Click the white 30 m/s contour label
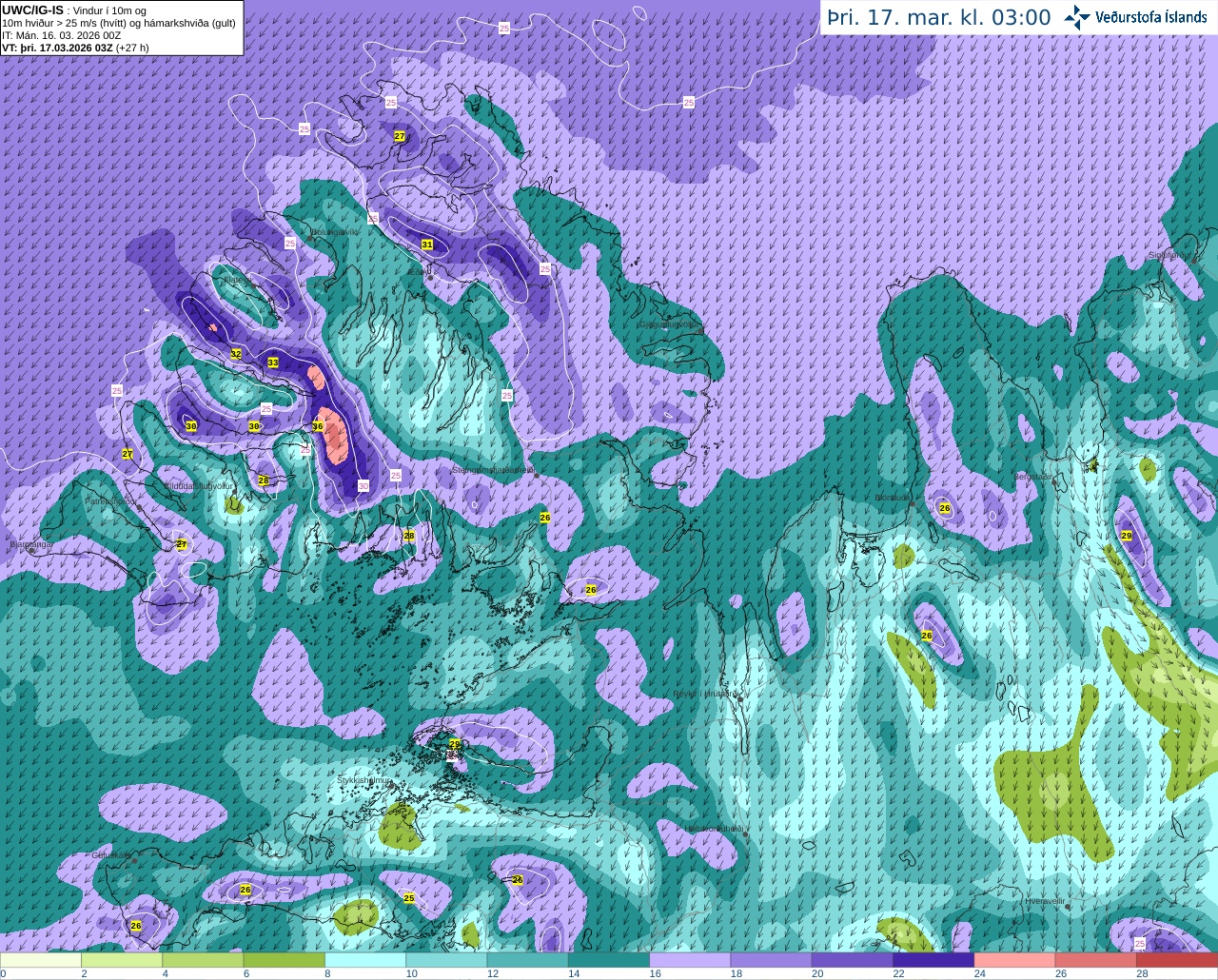The image size is (1218, 980). pyautogui.click(x=363, y=485)
